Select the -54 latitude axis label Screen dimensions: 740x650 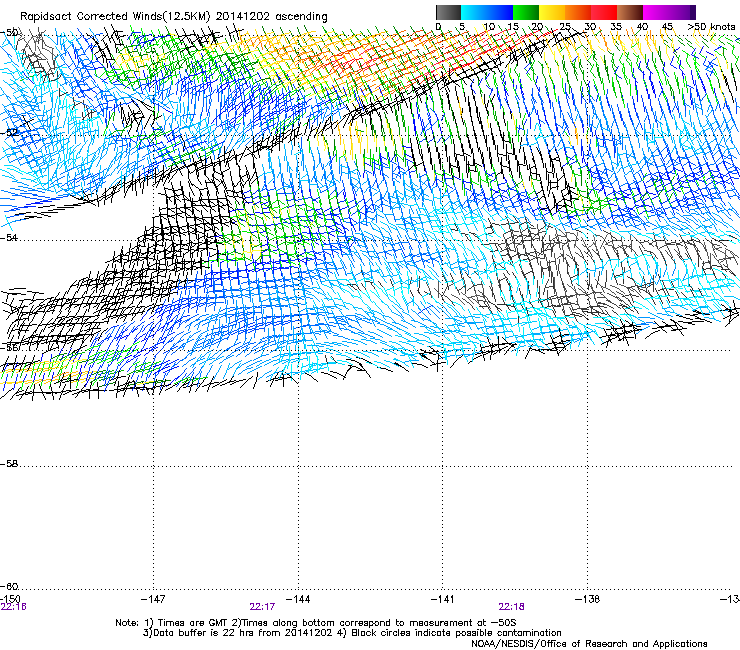9,237
